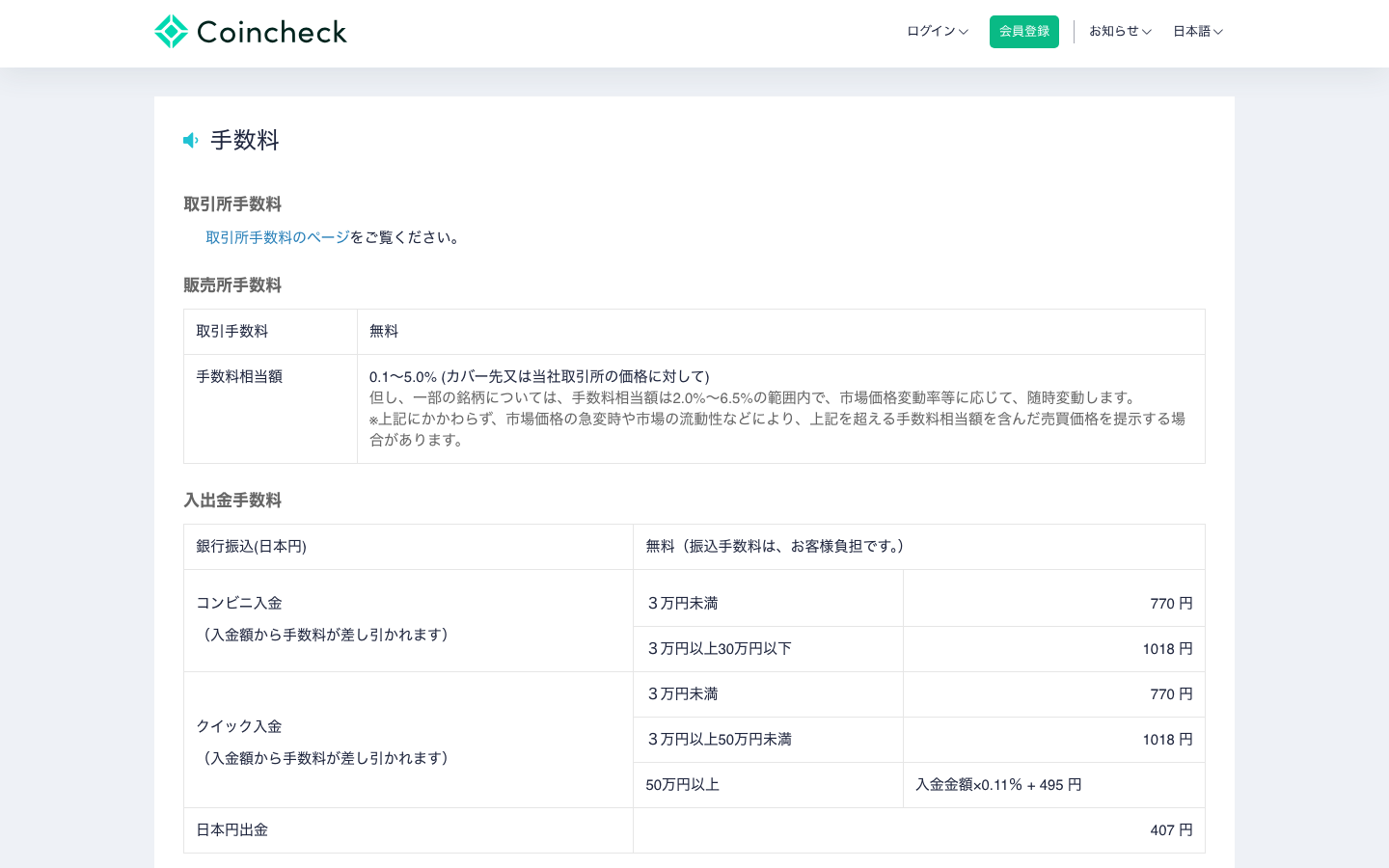Click the 販売所手数料 section heading

tap(232, 285)
